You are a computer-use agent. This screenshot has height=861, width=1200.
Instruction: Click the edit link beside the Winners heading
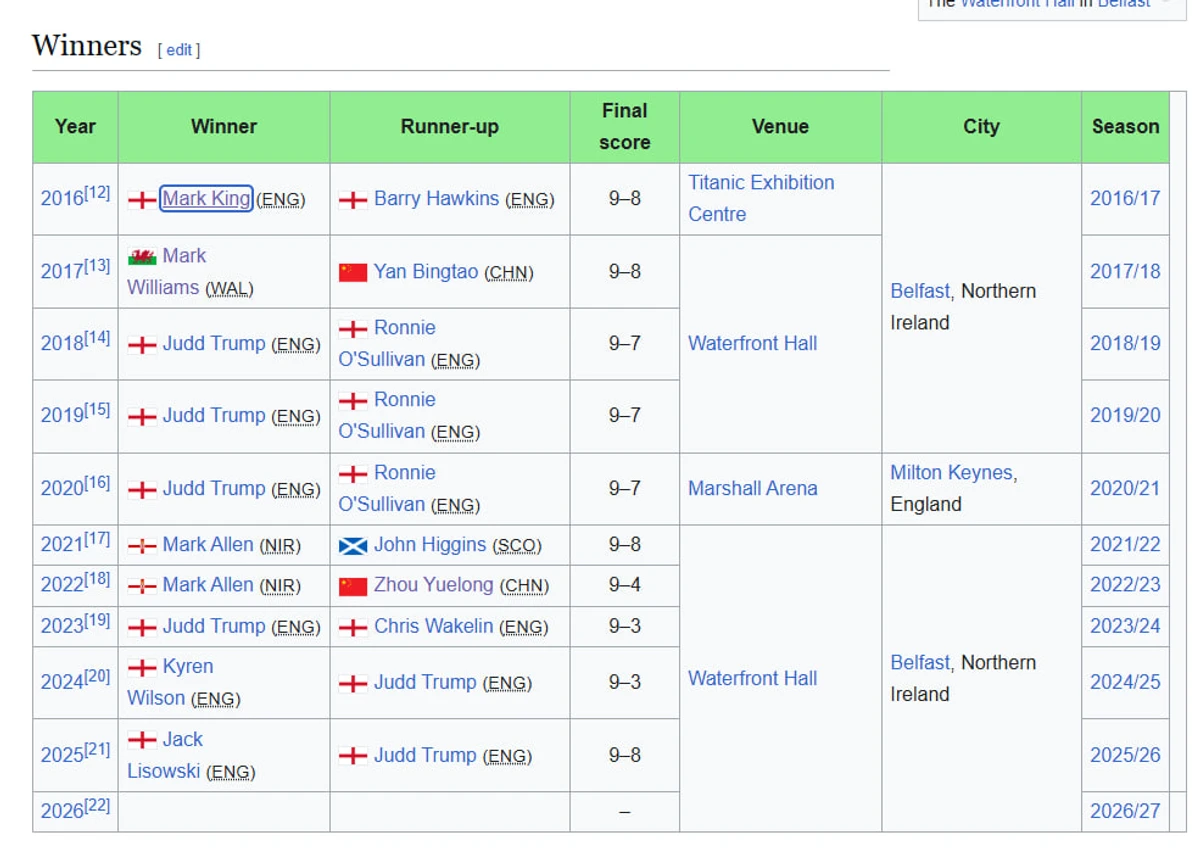(179, 50)
